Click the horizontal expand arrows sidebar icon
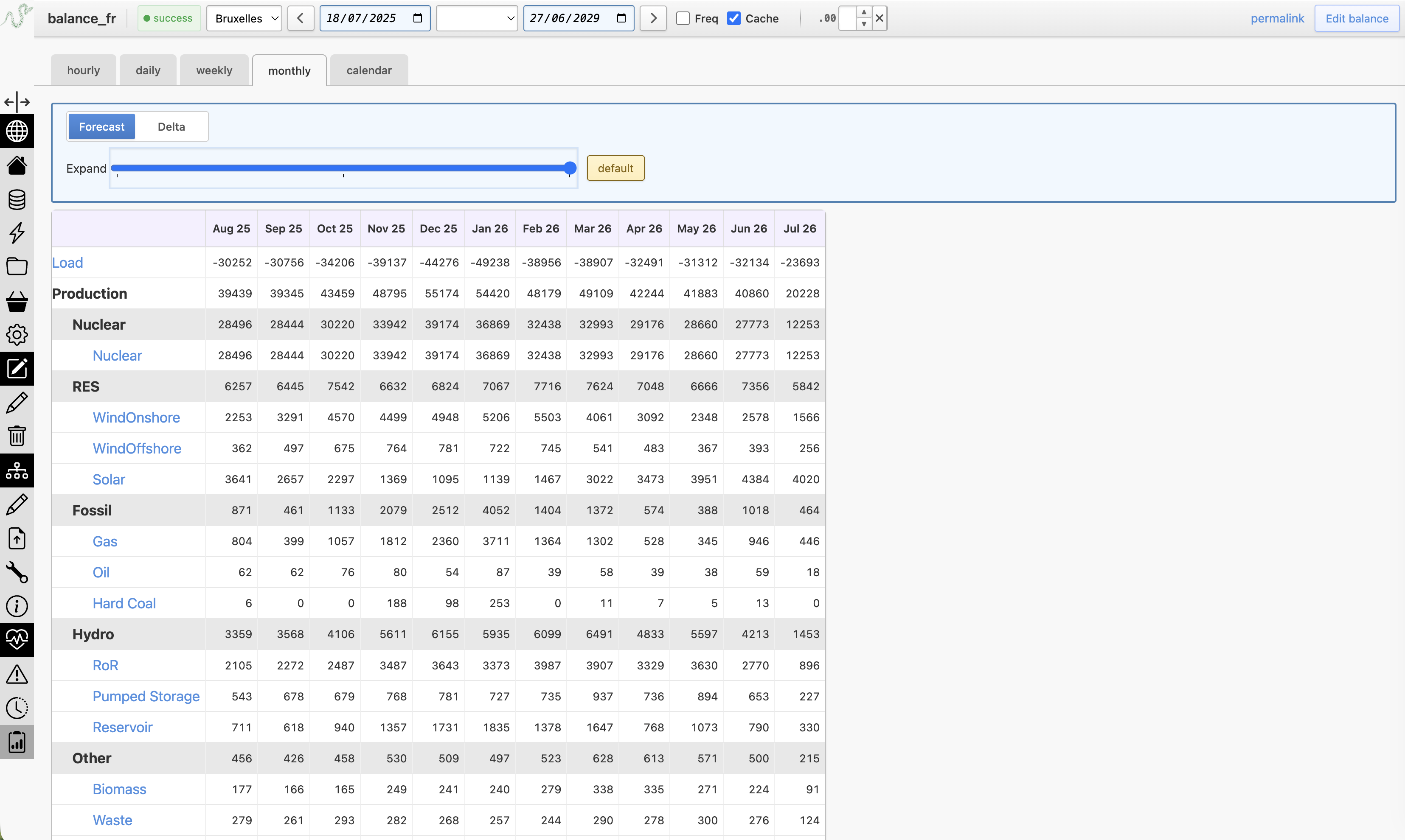Viewport: 1405px width, 840px height. click(17, 102)
